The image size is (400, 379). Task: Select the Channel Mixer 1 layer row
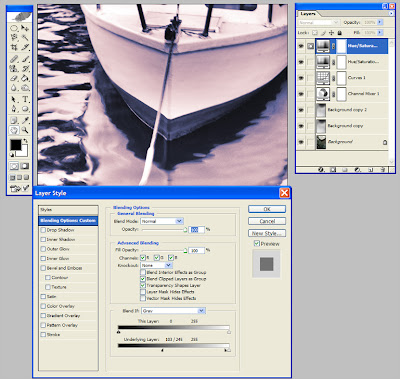[x=342, y=94]
